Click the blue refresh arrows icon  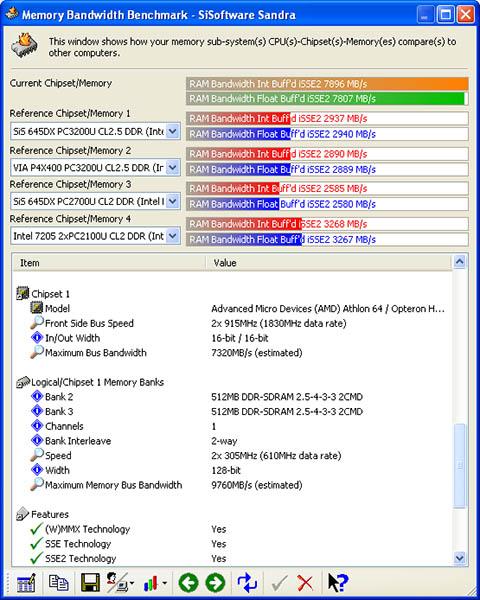point(247,583)
